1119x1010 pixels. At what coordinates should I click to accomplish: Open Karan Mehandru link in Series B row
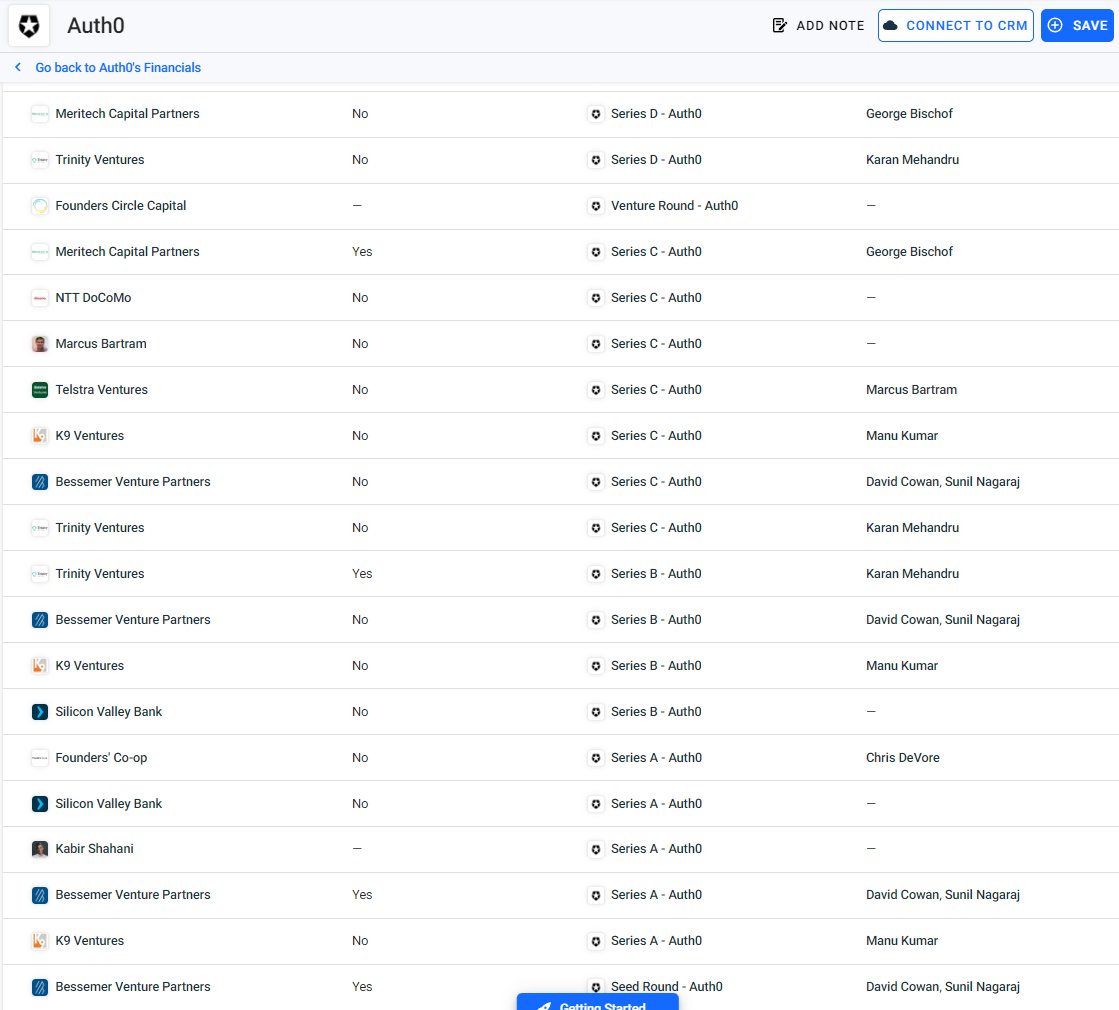(x=912, y=574)
